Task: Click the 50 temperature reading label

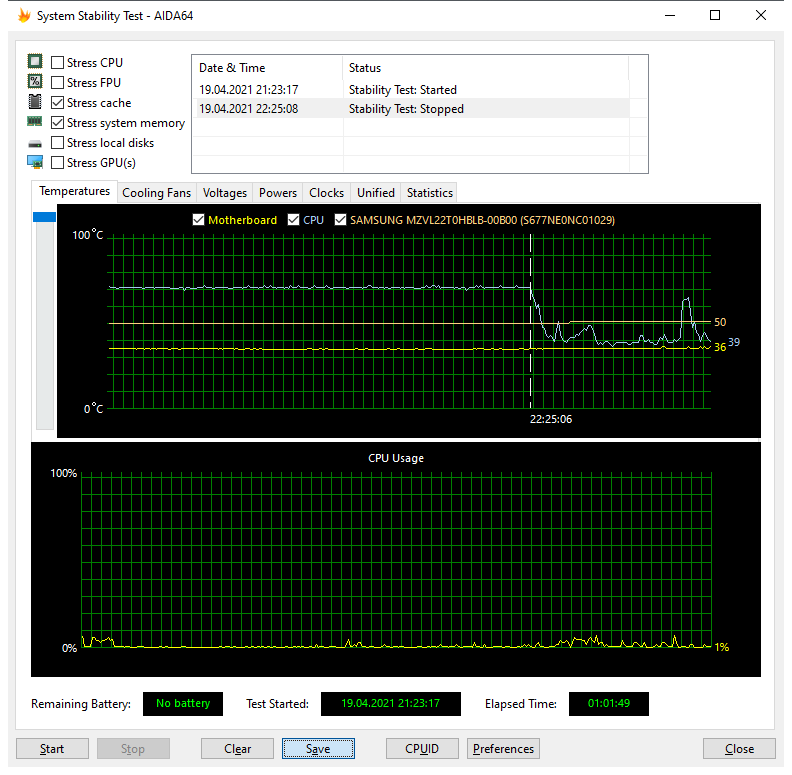Action: point(720,322)
